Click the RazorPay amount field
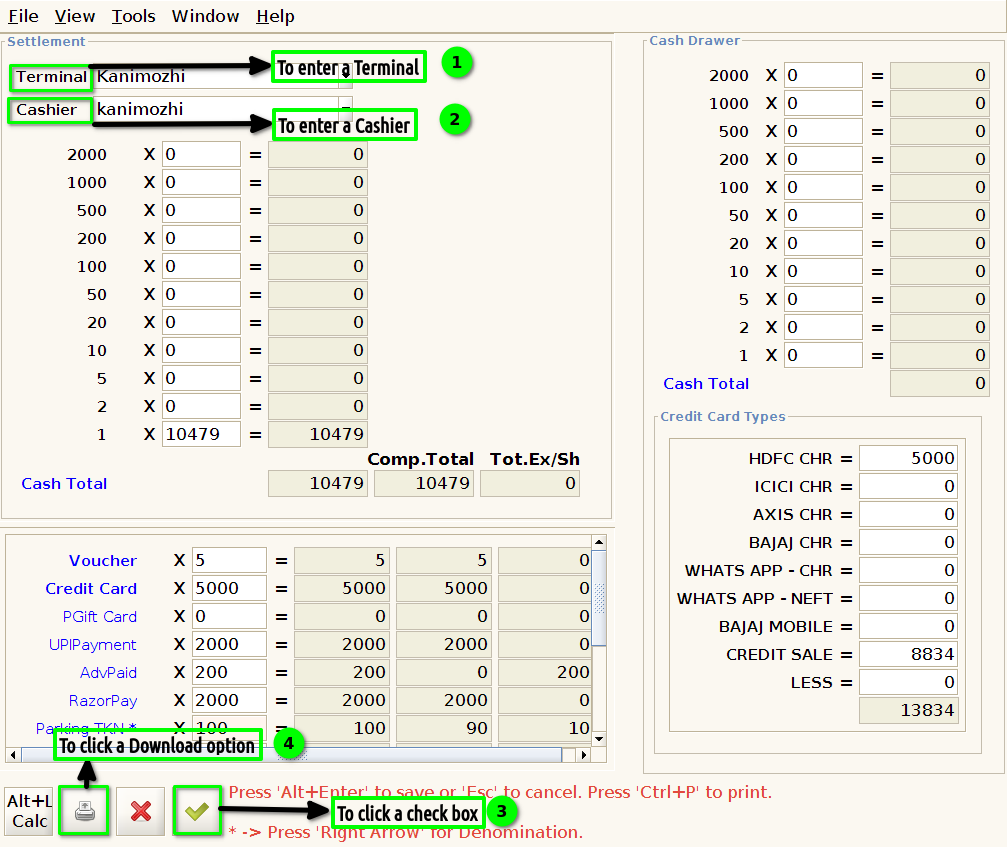 [229, 701]
